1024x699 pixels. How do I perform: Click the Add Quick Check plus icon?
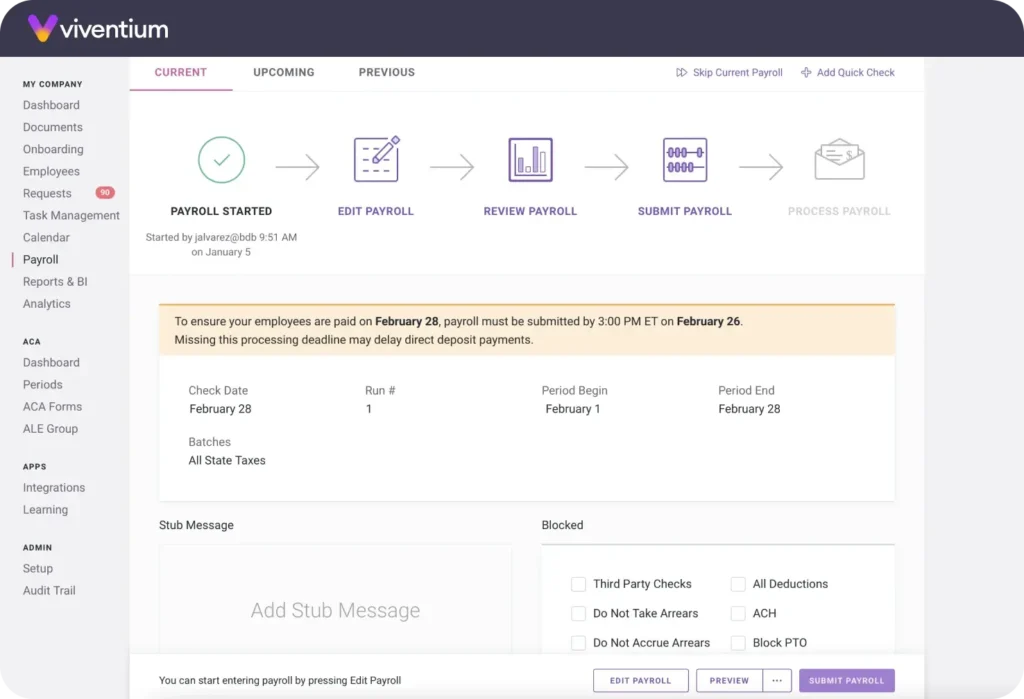[806, 73]
